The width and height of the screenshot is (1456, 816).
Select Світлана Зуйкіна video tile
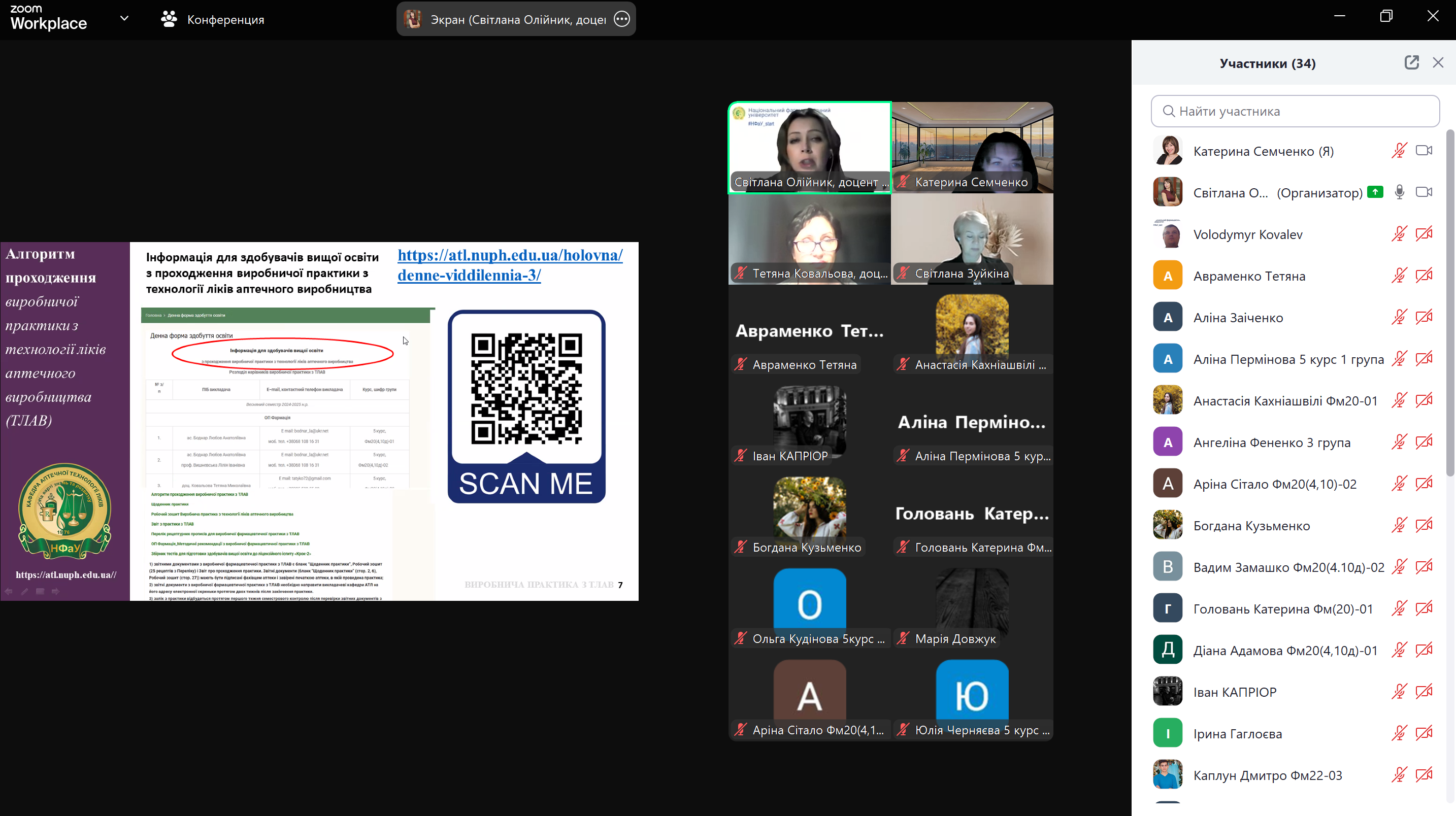point(972,239)
